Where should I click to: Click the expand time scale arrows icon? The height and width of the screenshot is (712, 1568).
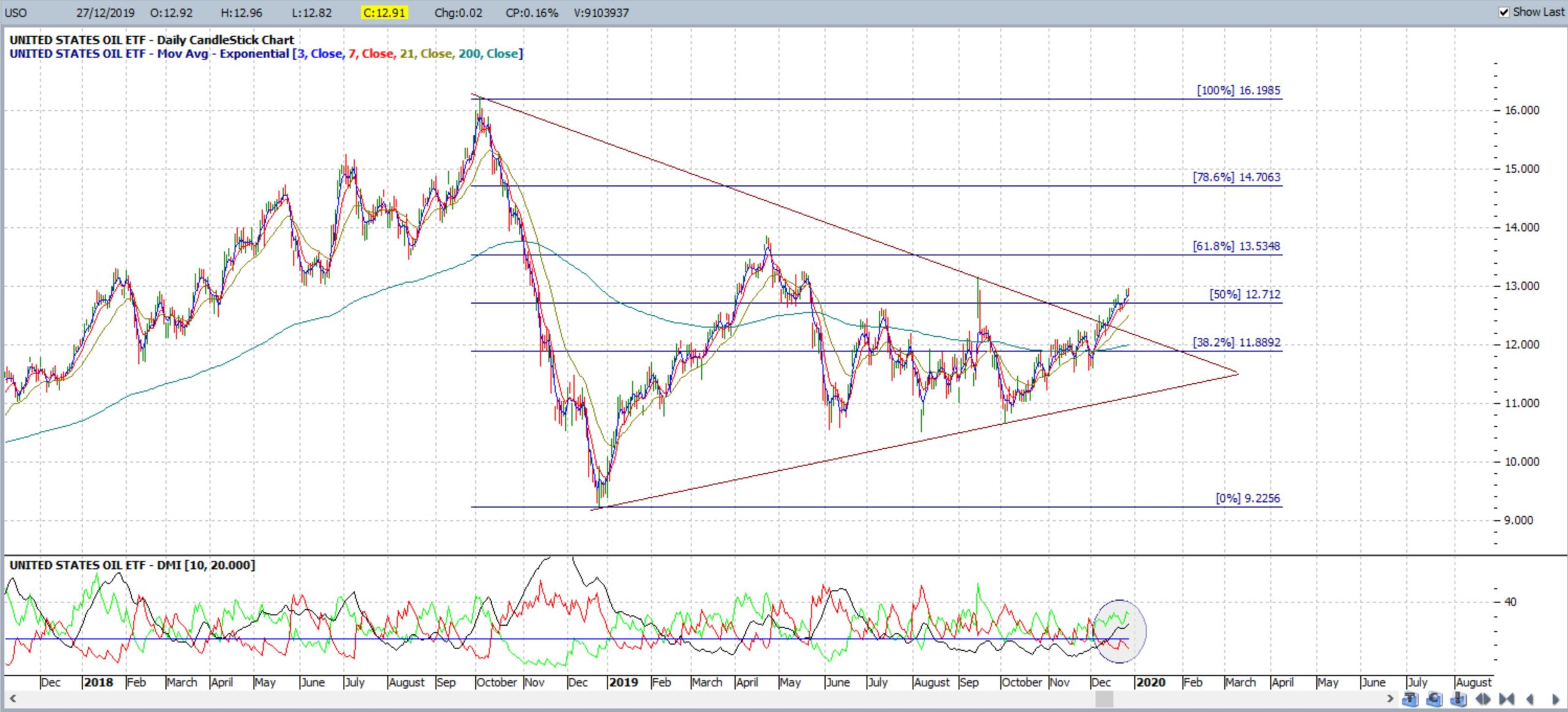pyautogui.click(x=1483, y=699)
